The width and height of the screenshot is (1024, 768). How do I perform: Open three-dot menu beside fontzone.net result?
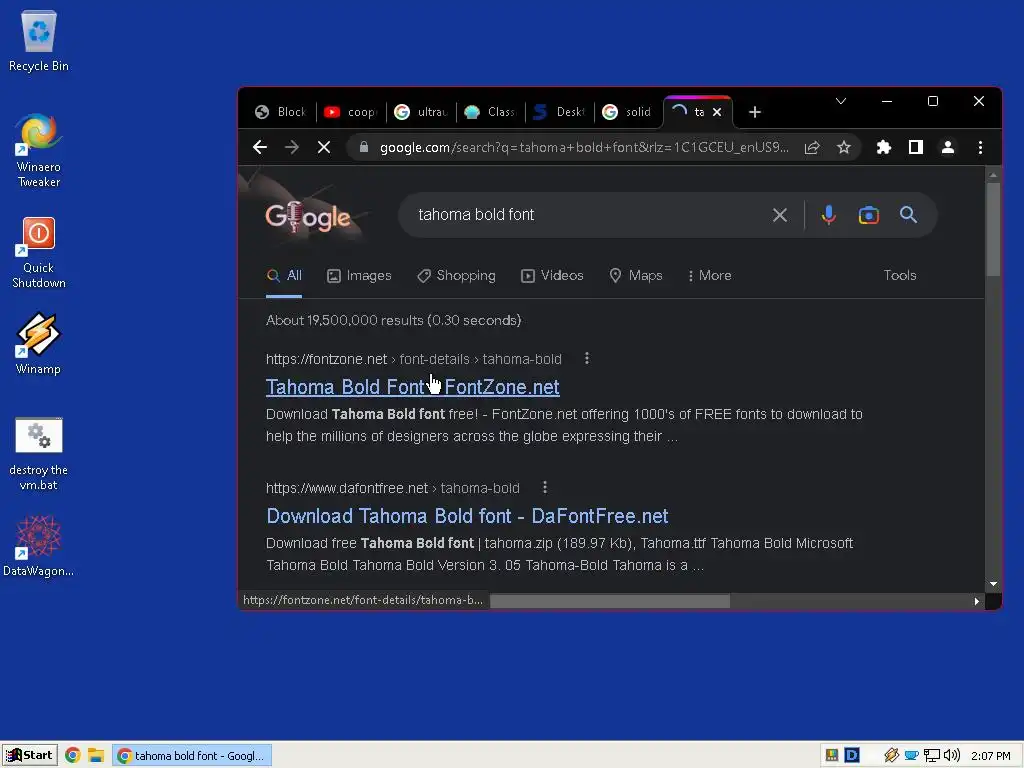point(587,359)
